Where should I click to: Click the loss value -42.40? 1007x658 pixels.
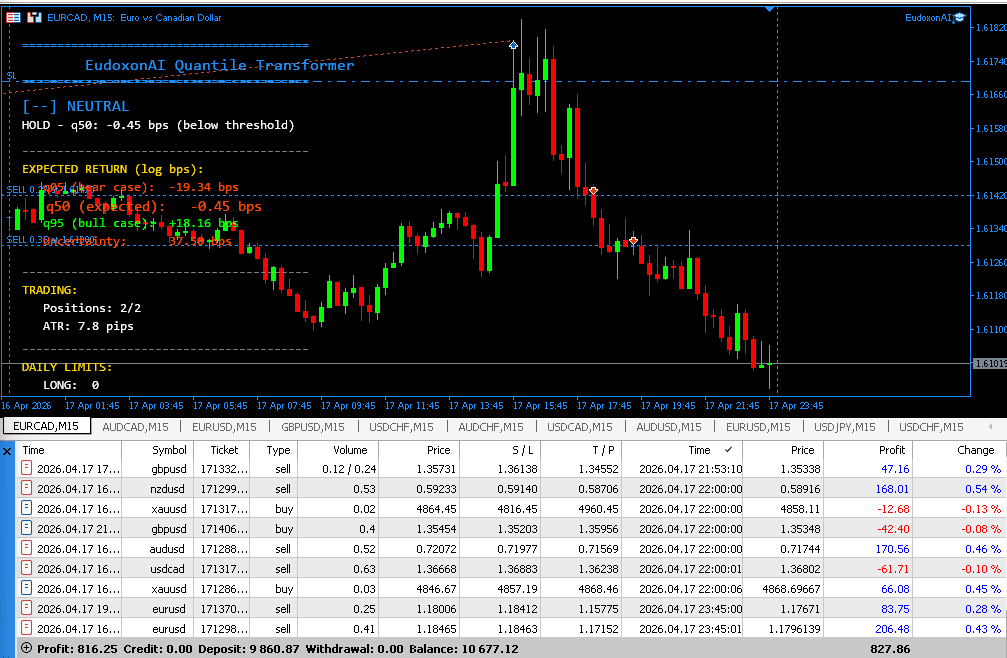pyautogui.click(x=893, y=528)
